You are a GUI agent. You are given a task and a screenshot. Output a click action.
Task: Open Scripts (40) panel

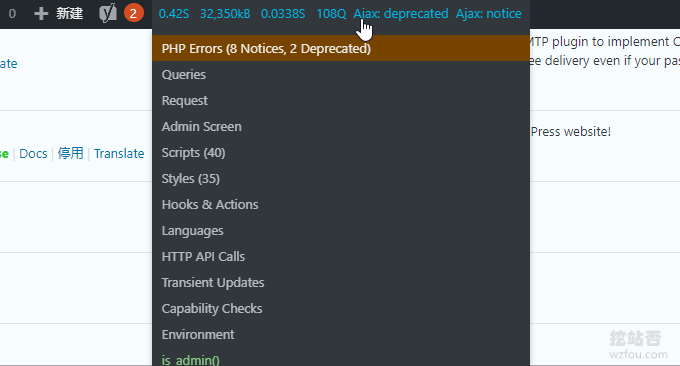340,152
